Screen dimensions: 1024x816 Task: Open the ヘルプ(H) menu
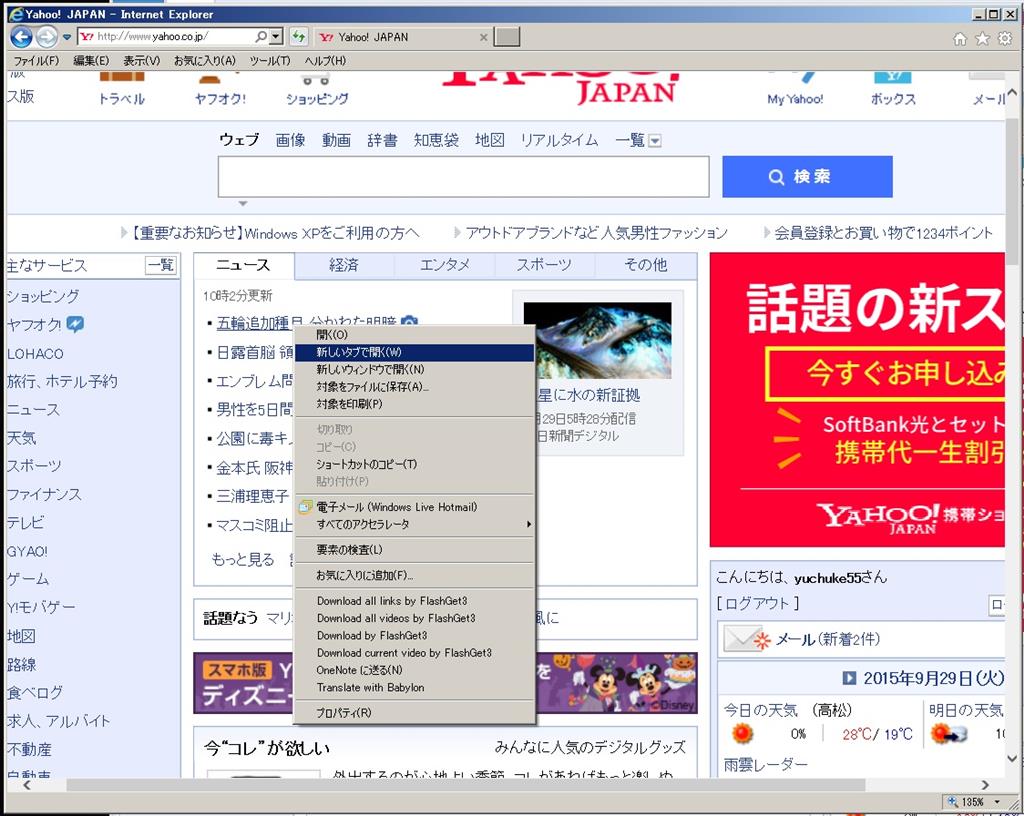coord(325,61)
